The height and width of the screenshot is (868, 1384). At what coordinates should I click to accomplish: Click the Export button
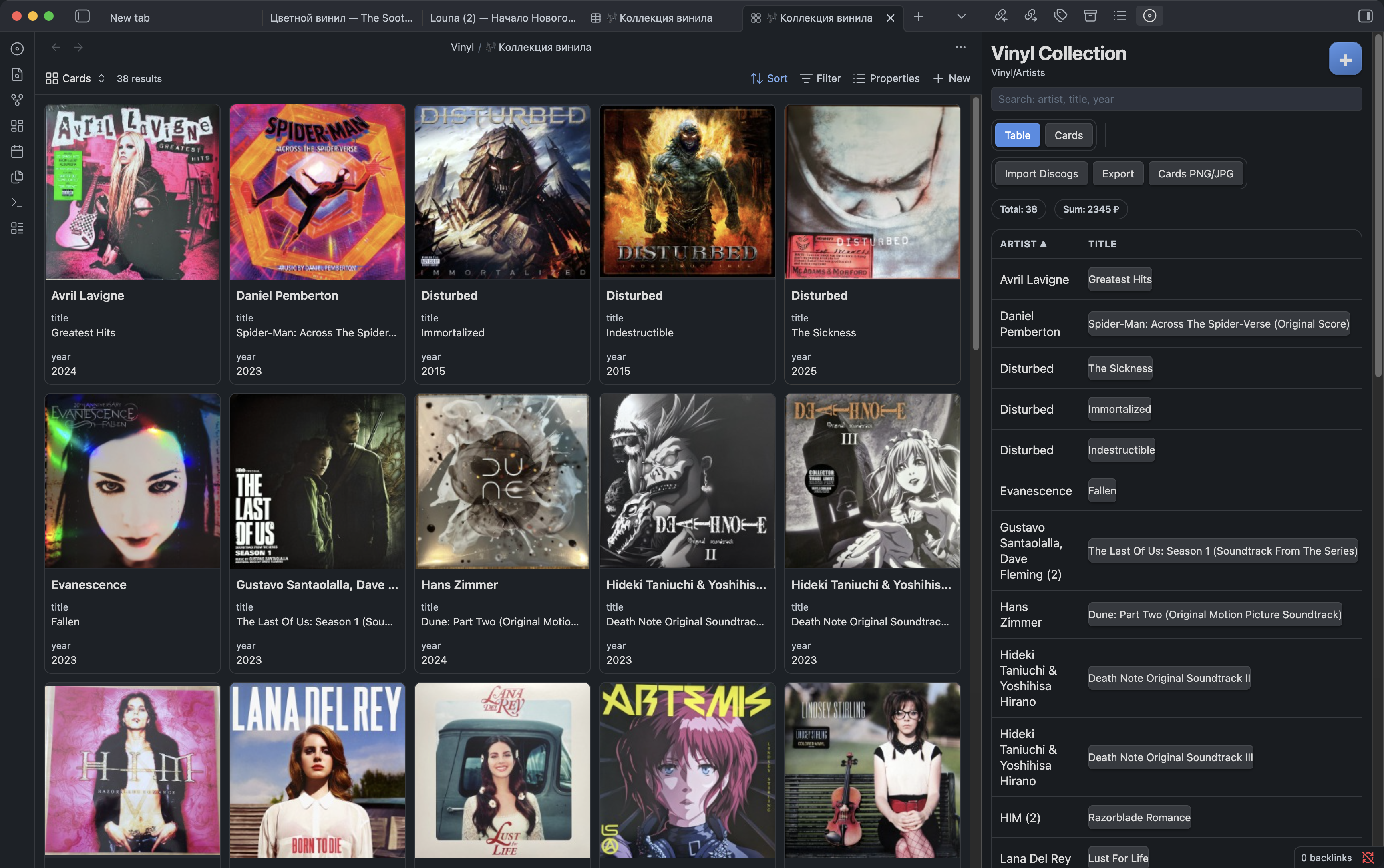tap(1118, 173)
